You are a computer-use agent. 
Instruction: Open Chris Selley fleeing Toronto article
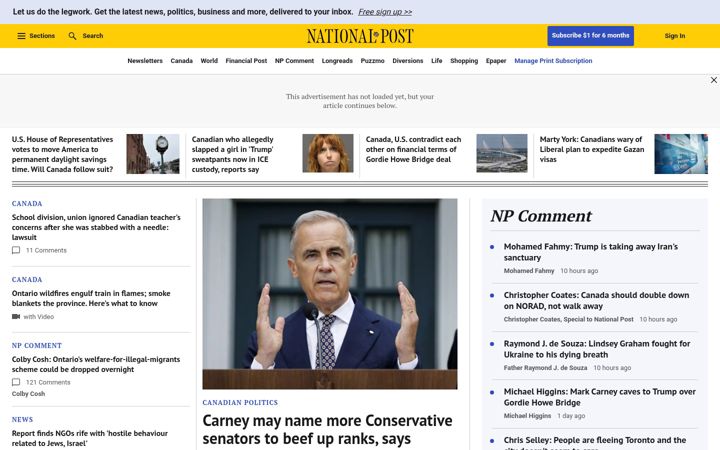(x=595, y=443)
